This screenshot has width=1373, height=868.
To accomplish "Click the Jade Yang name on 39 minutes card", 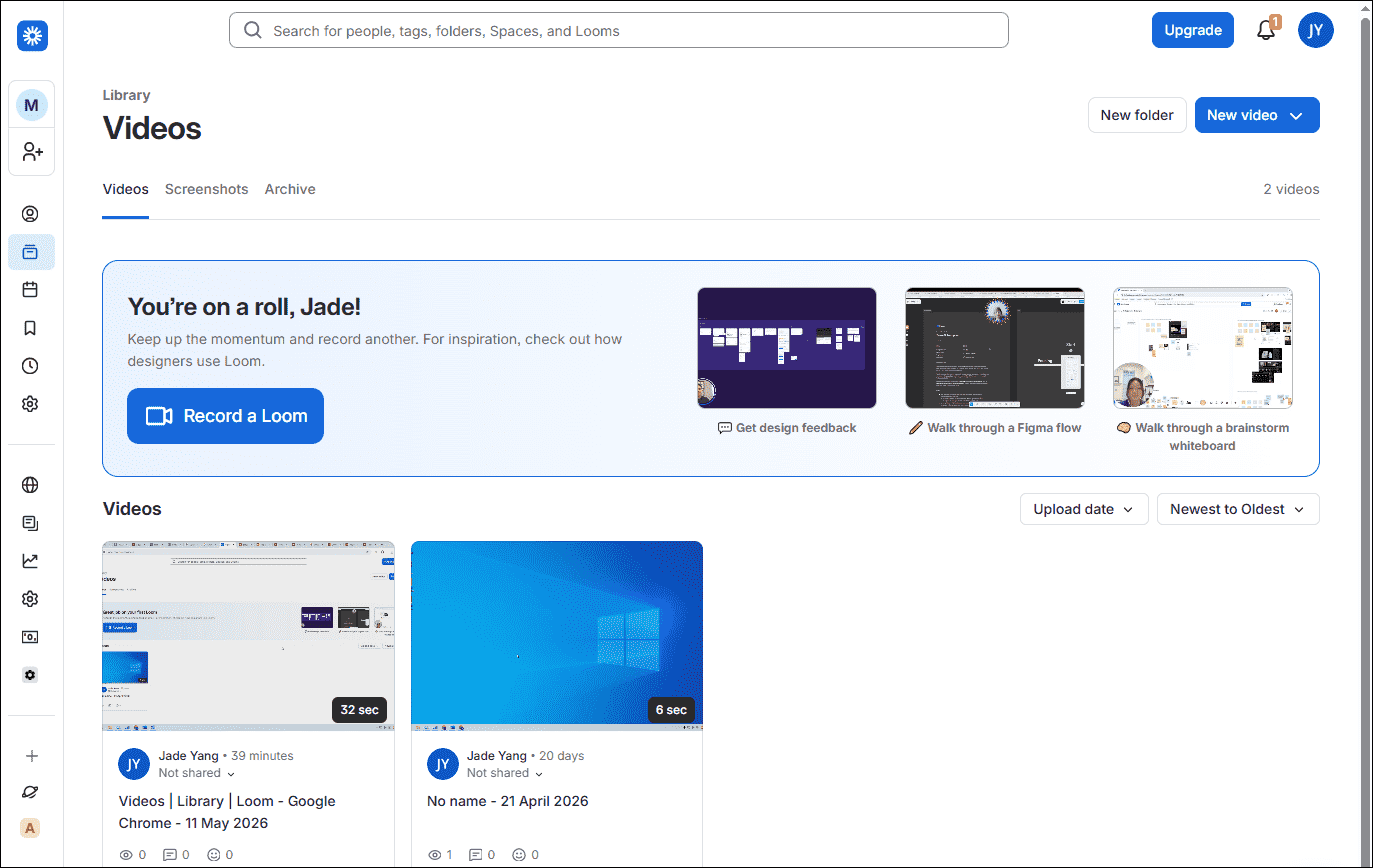I will 188,756.
